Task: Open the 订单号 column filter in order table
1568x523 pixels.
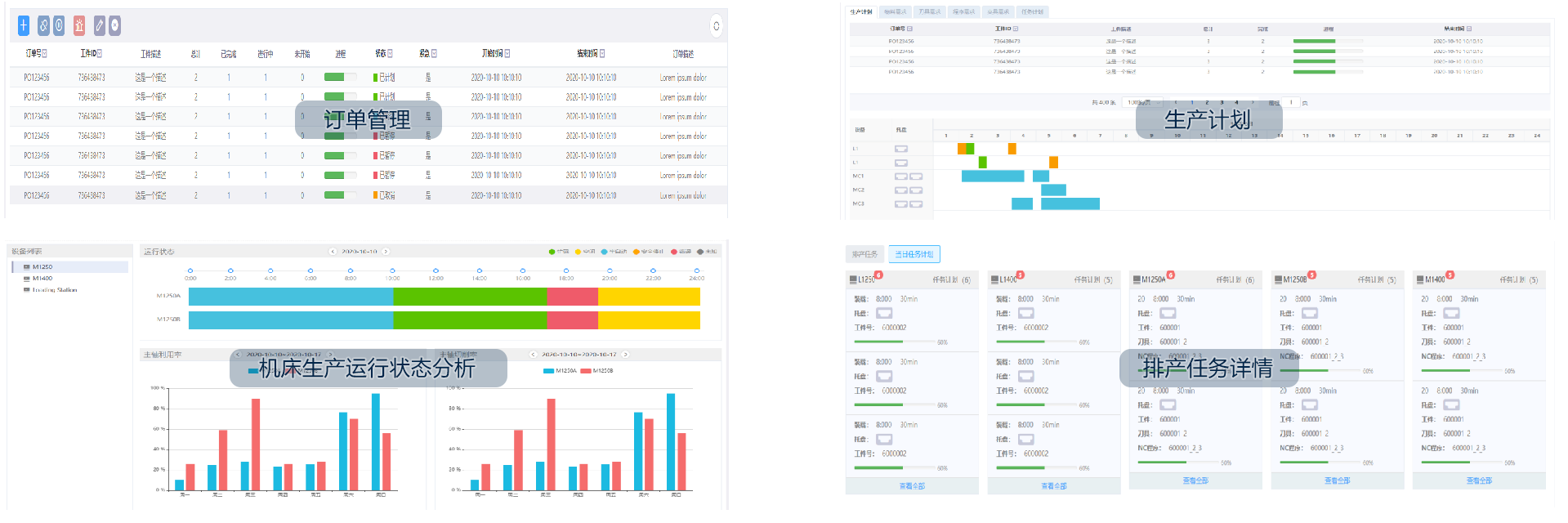Action: pos(44,54)
